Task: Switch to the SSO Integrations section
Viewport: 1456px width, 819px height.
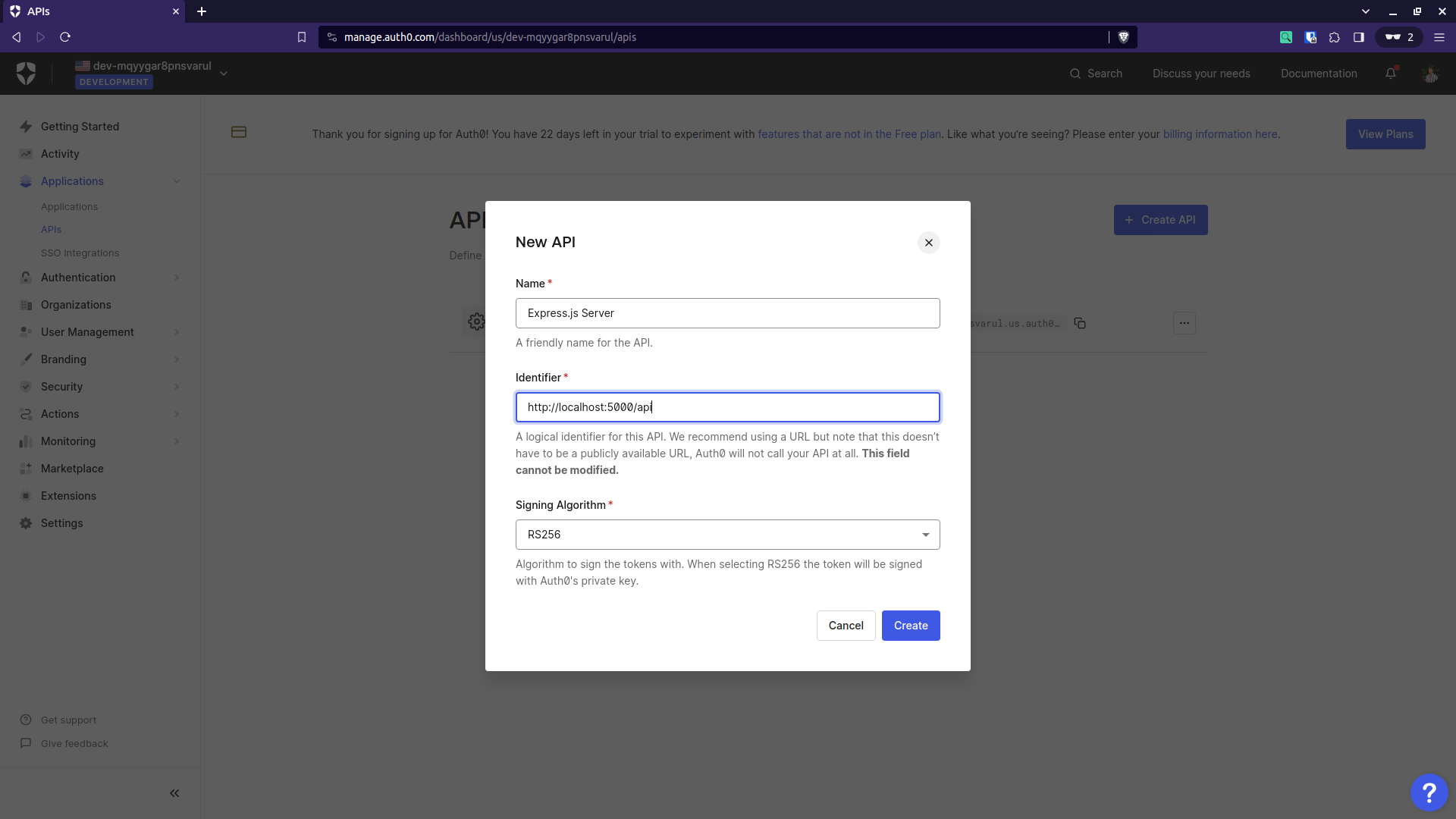Action: pos(80,253)
